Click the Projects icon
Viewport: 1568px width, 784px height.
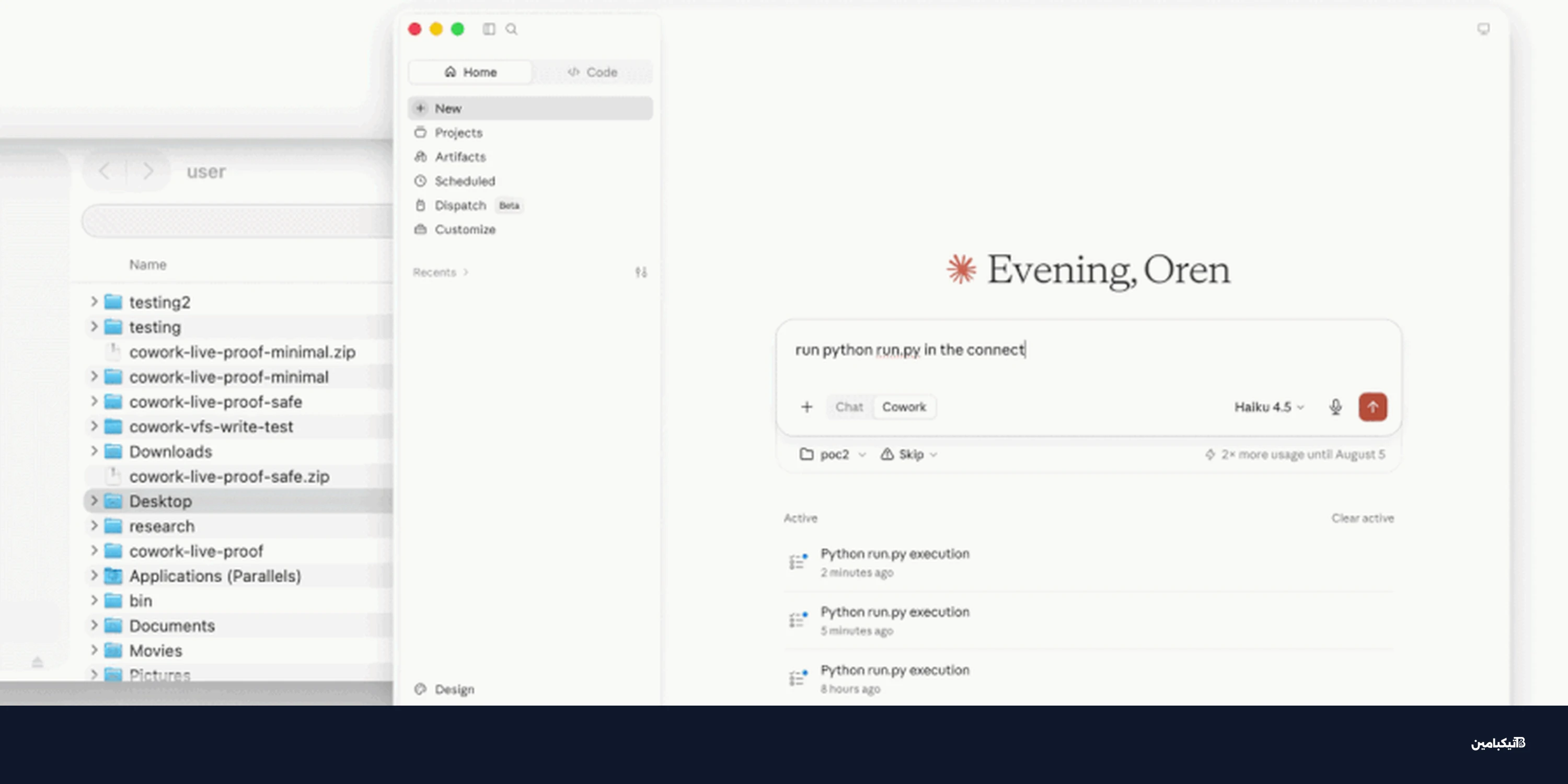click(x=420, y=132)
